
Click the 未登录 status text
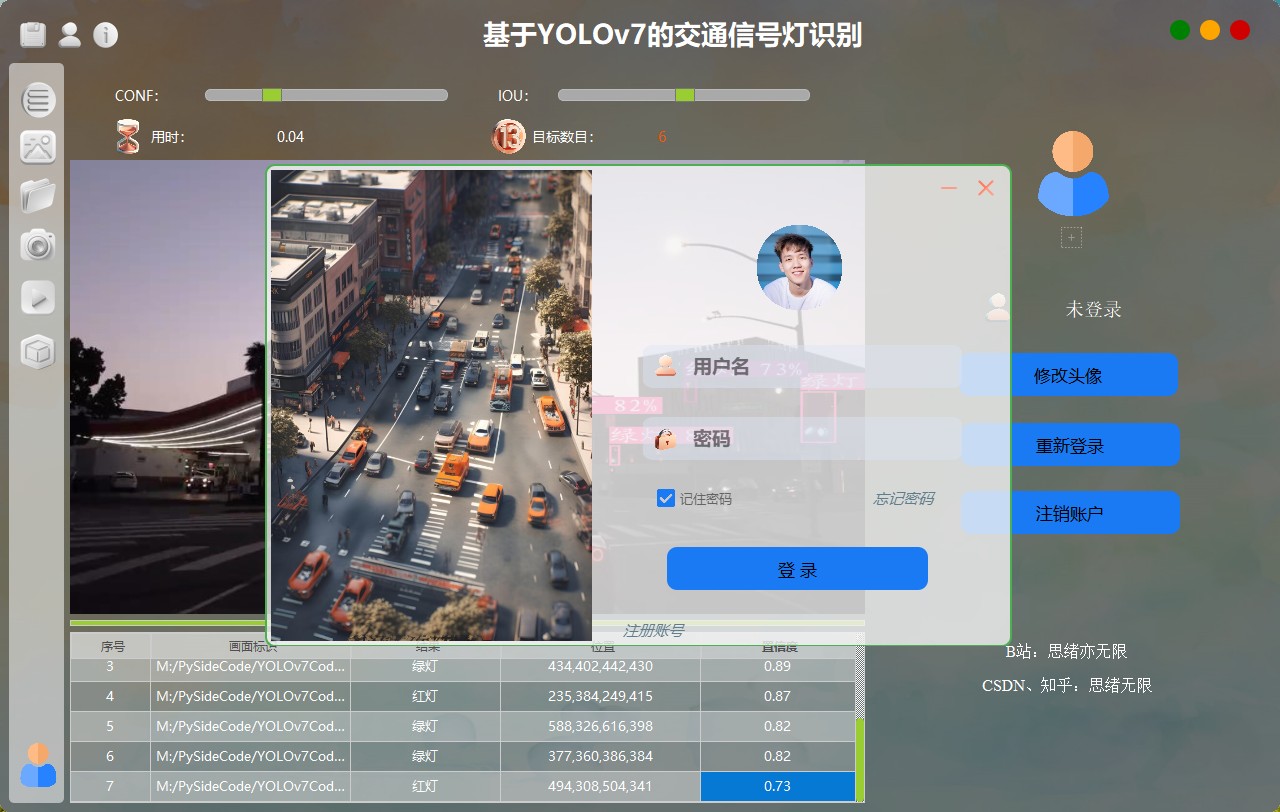pos(1093,309)
